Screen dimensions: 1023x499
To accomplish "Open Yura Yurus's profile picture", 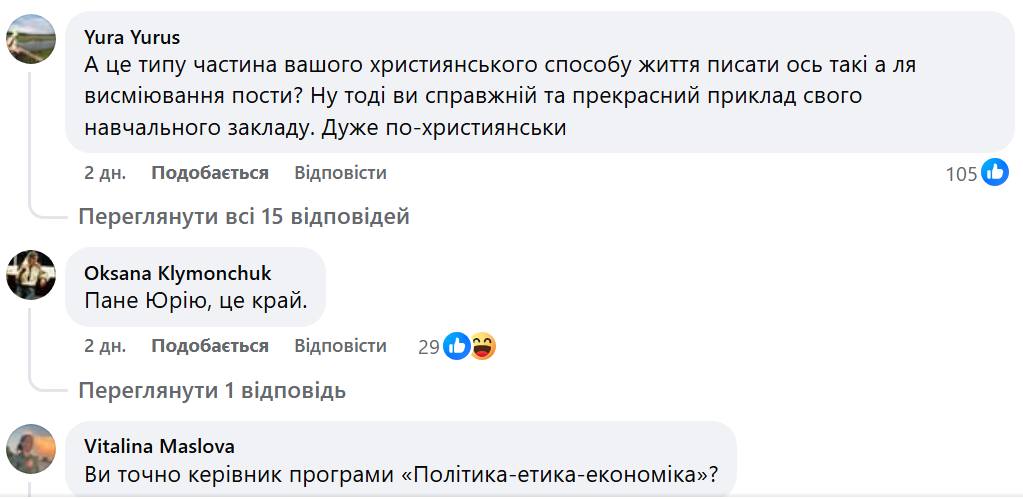I will click(x=31, y=39).
